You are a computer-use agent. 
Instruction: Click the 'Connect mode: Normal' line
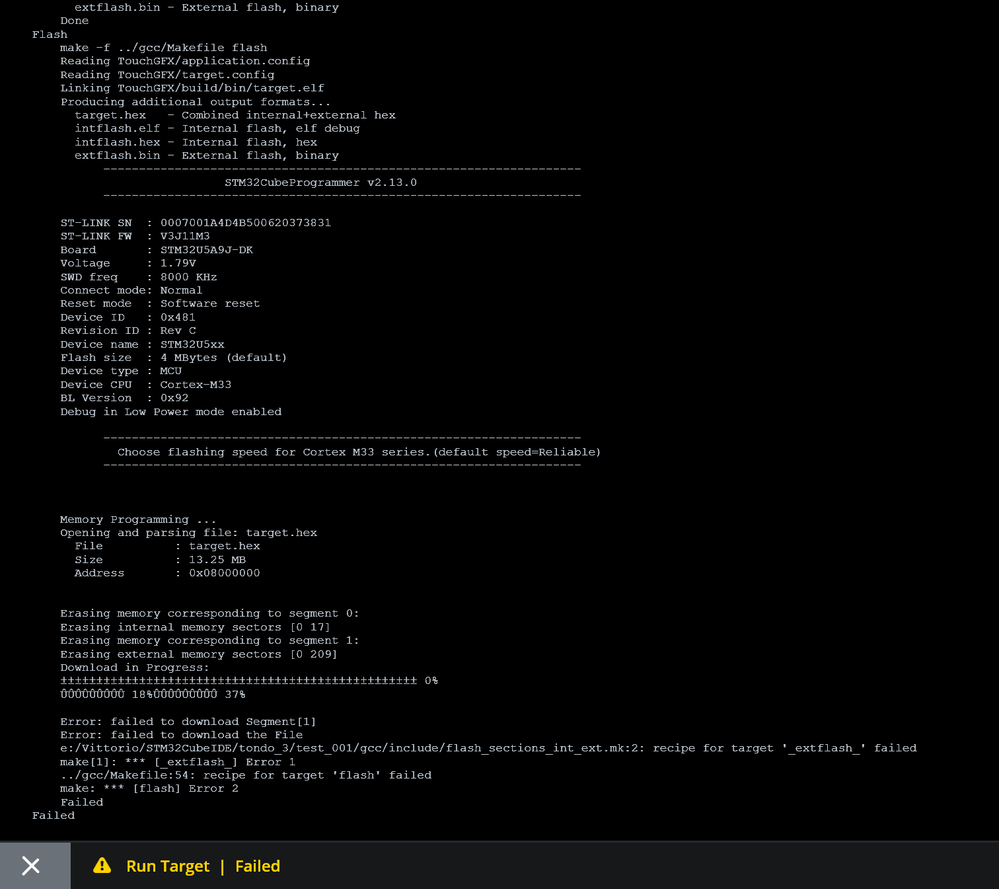131,291
